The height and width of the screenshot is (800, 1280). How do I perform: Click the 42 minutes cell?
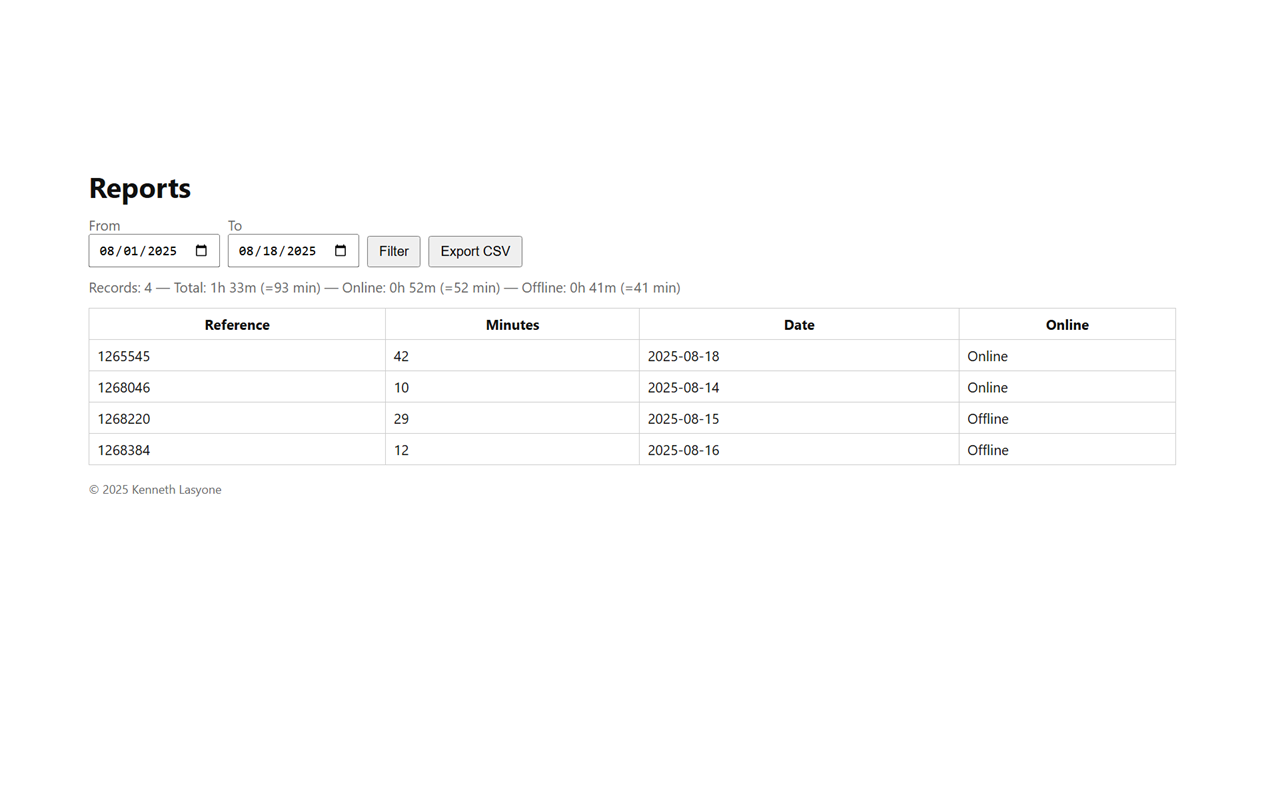tap(402, 356)
